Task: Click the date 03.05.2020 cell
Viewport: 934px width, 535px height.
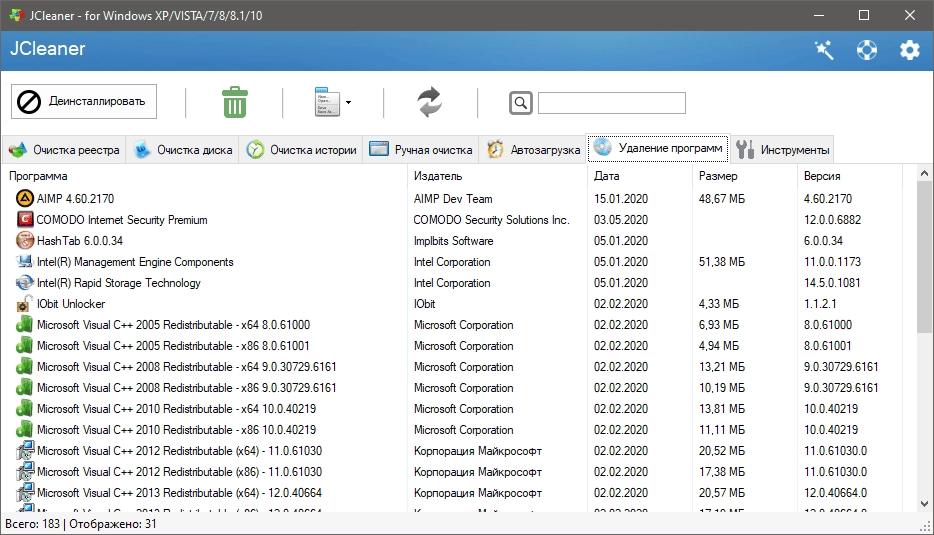Action: [621, 220]
